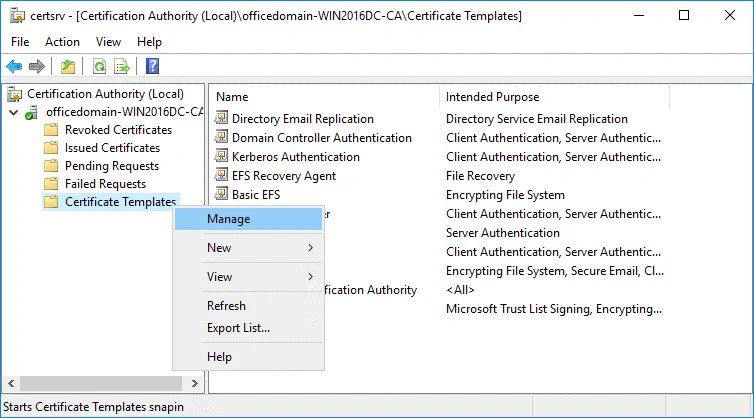Open the File menu in menu bar
Screen dimensions: 754x418
(x=20, y=42)
